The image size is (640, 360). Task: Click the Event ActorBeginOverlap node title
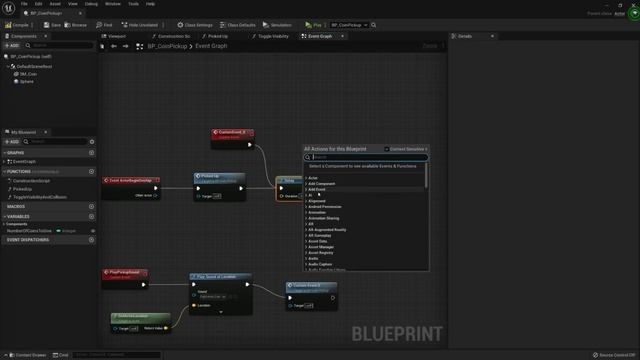[x=130, y=180]
